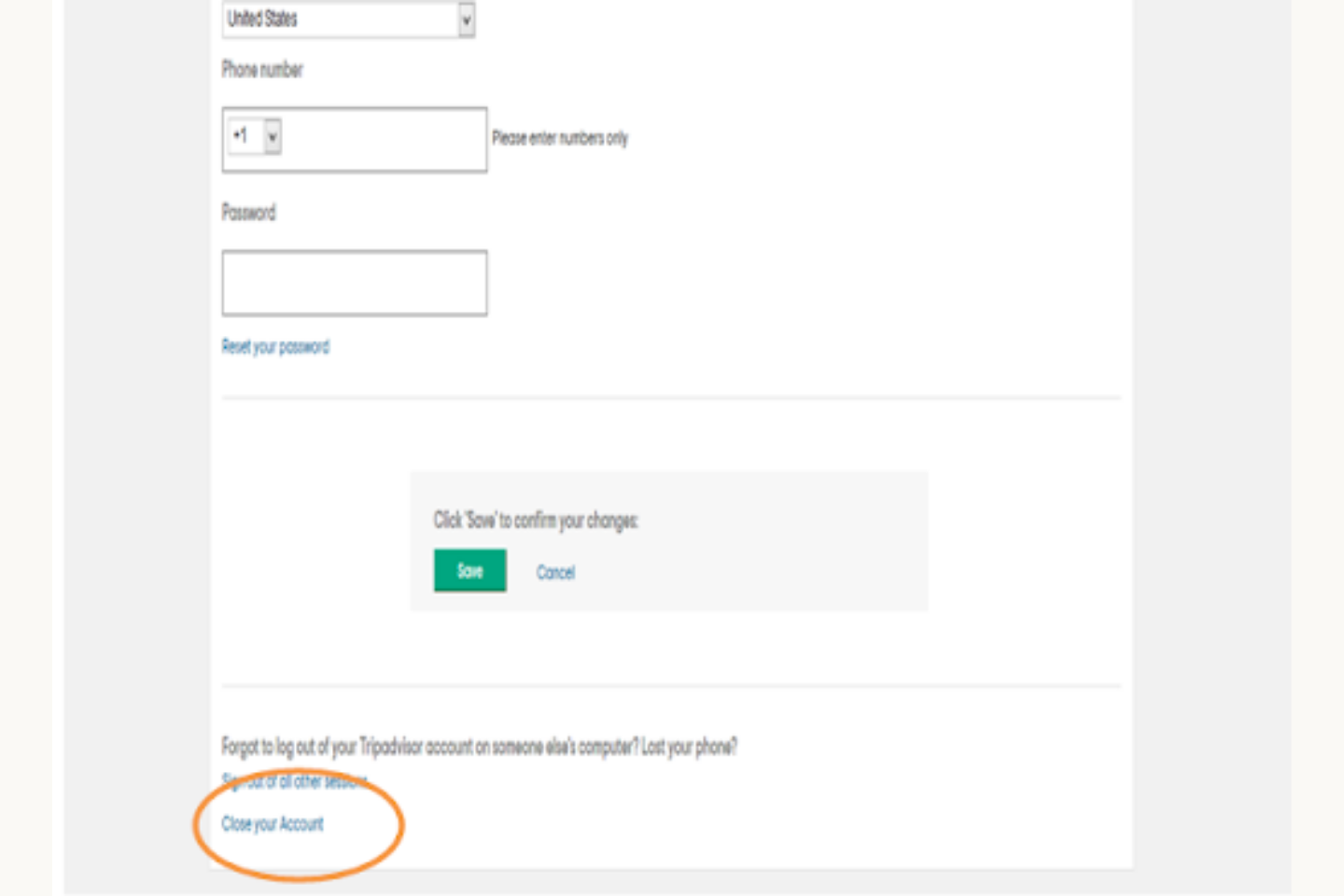Image resolution: width=1344 pixels, height=896 pixels.
Task: Focus the empty password input box
Action: coord(355,283)
